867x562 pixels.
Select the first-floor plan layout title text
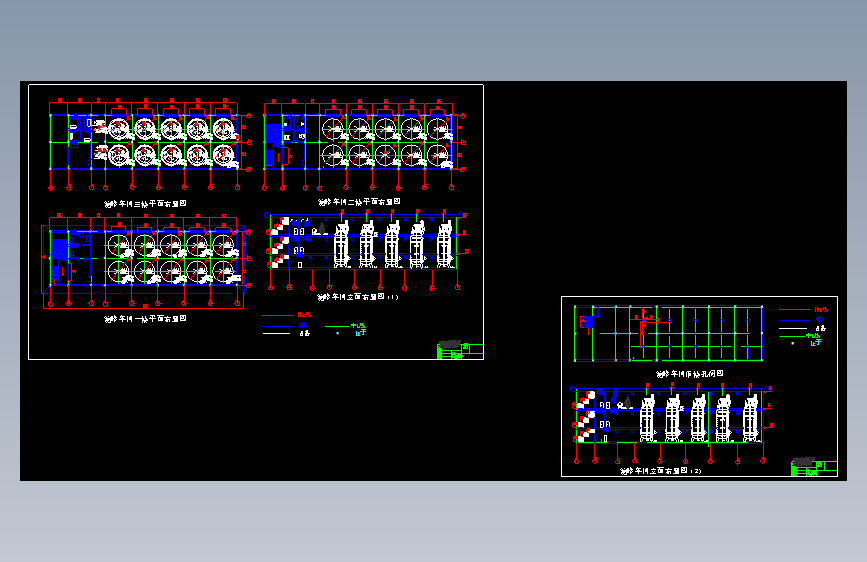pos(145,319)
